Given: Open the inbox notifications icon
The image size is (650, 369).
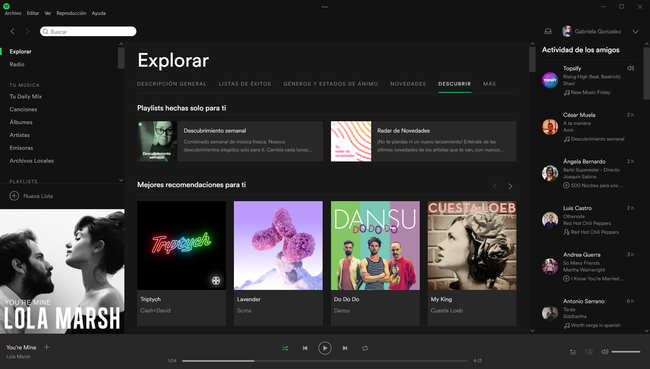Looking at the screenshot, I should pos(548,32).
